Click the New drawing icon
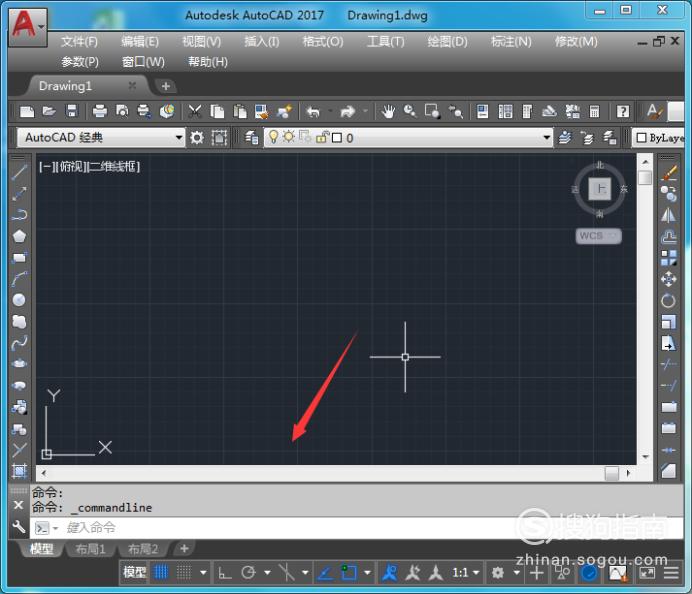Screen dimensions: 692x594 pos(27,111)
